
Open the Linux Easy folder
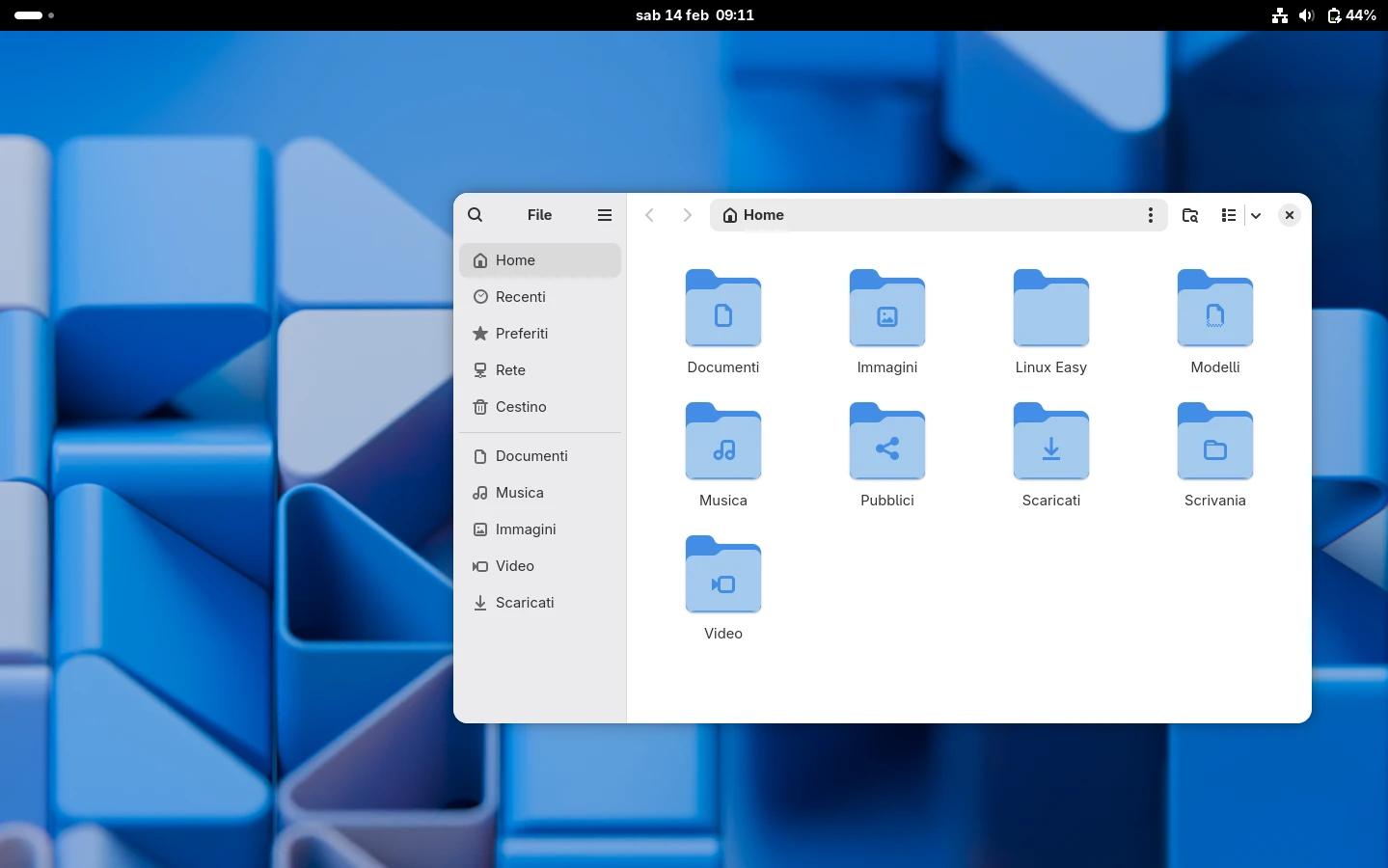1050,309
